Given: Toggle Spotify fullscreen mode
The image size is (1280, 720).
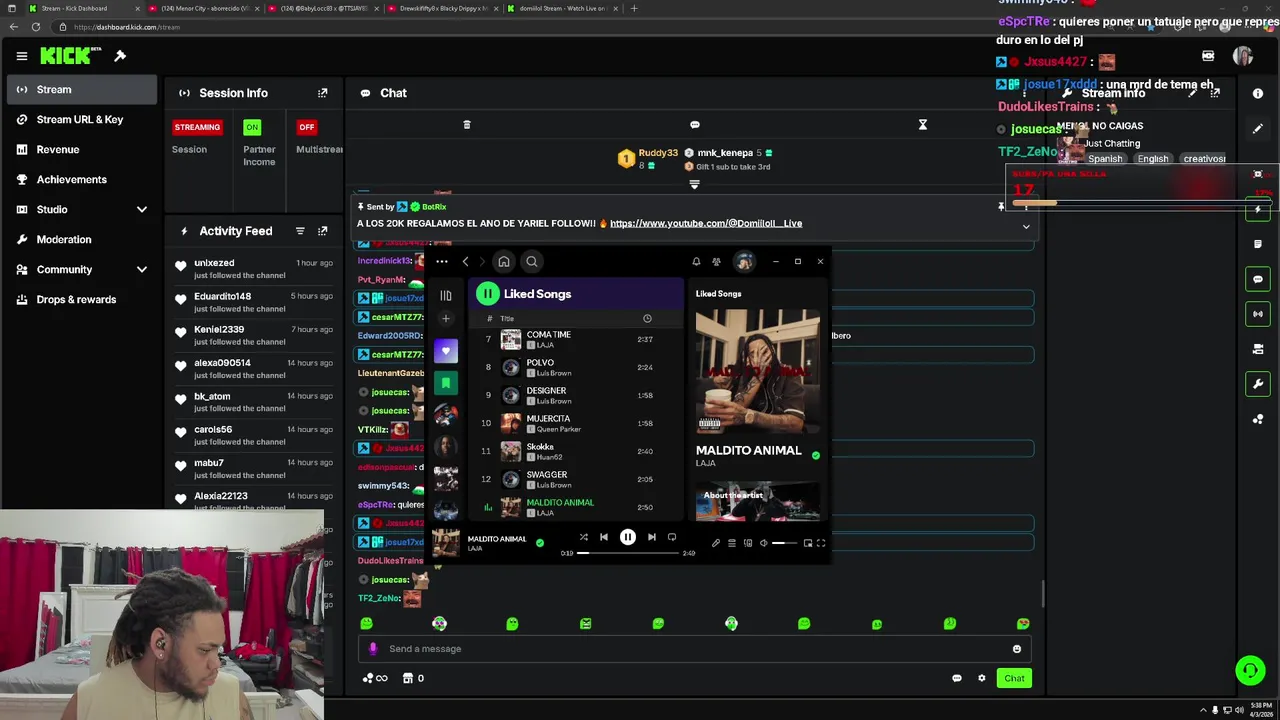Looking at the screenshot, I should click(821, 543).
